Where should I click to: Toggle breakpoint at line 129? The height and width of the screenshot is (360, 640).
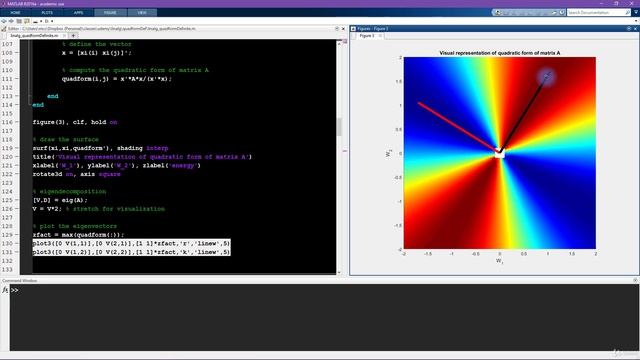coord(17,235)
